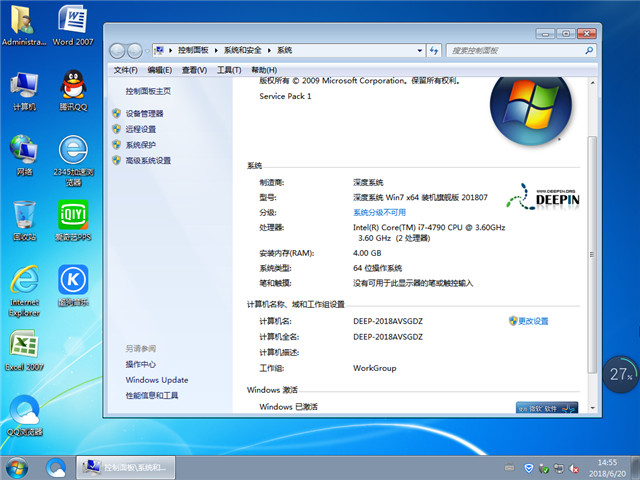Open 2345加速浏览器 desktop shortcut
Screen dimensions: 640x480
73,161
